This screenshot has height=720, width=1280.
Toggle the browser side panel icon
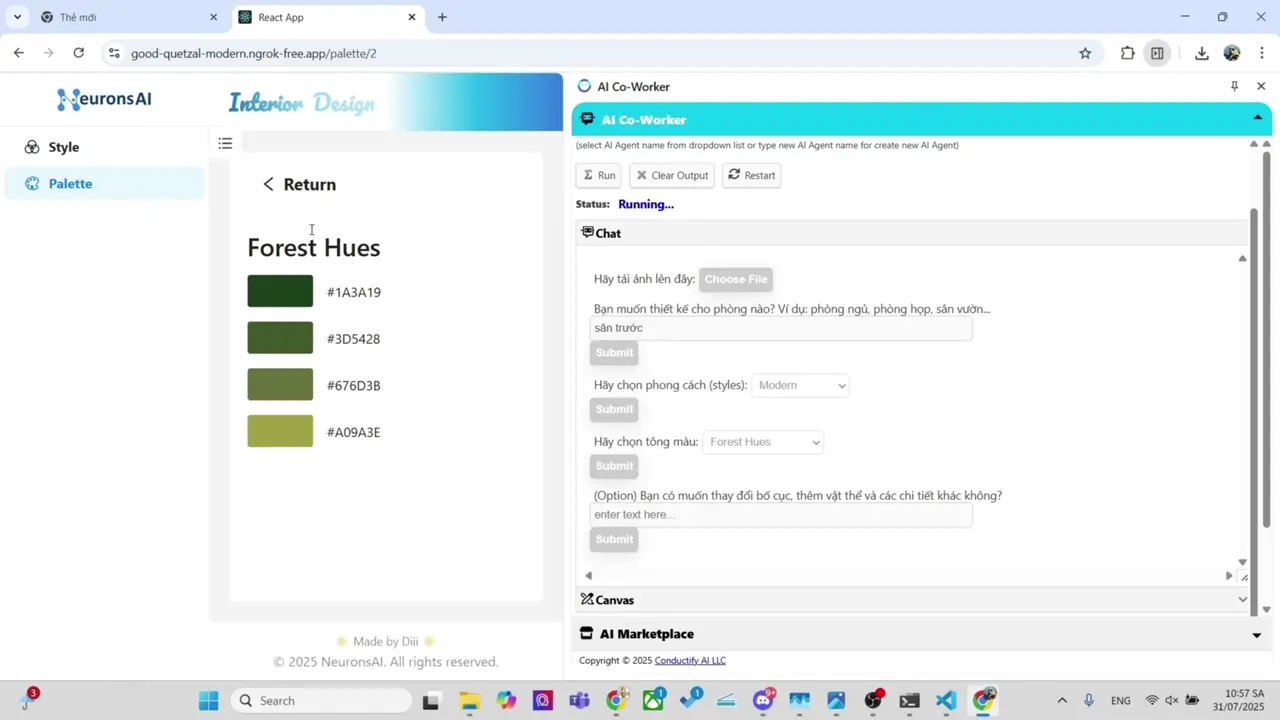click(1157, 53)
